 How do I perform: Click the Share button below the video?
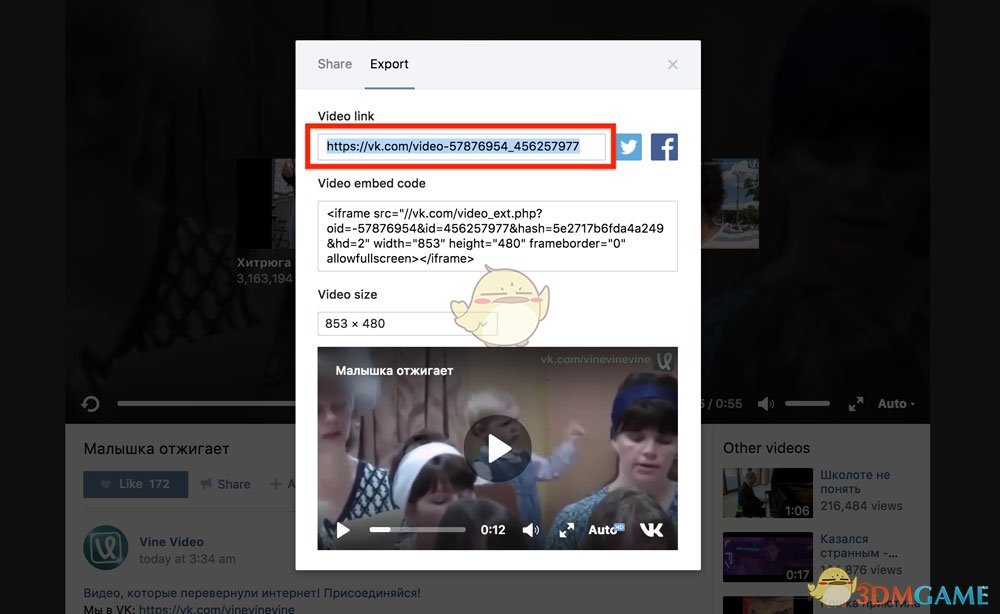point(225,484)
